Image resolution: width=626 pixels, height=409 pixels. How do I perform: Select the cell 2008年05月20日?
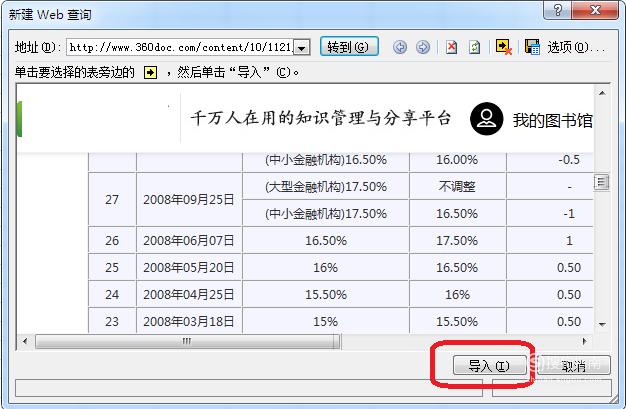189,267
